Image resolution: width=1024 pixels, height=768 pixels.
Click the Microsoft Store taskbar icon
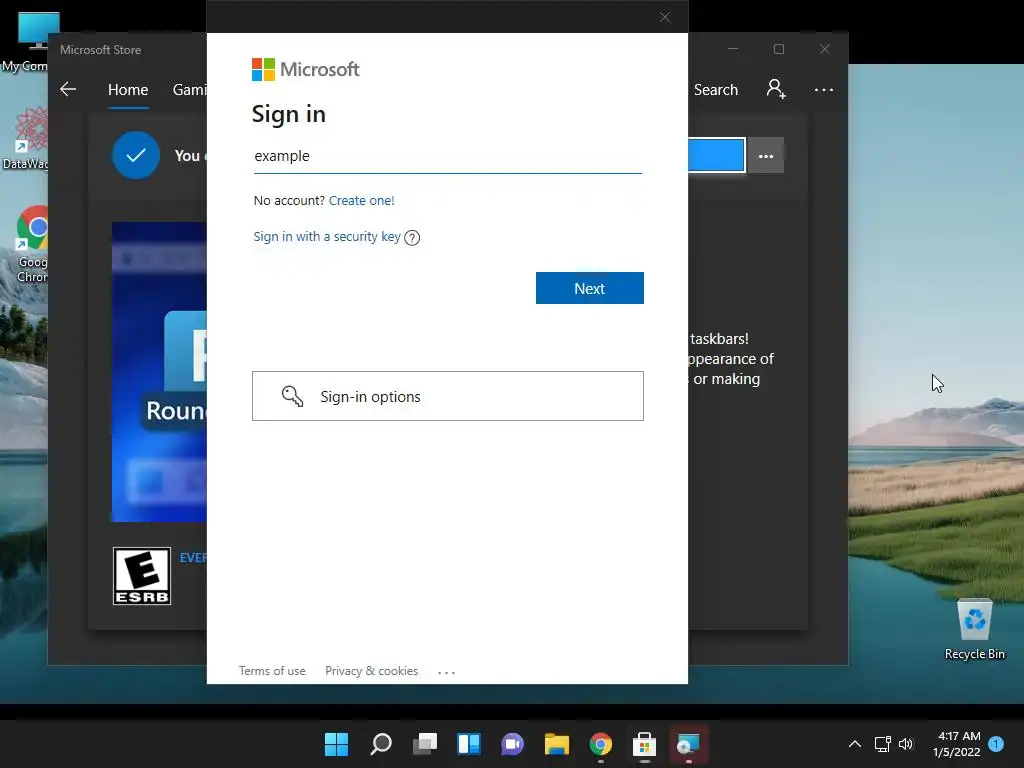point(645,744)
